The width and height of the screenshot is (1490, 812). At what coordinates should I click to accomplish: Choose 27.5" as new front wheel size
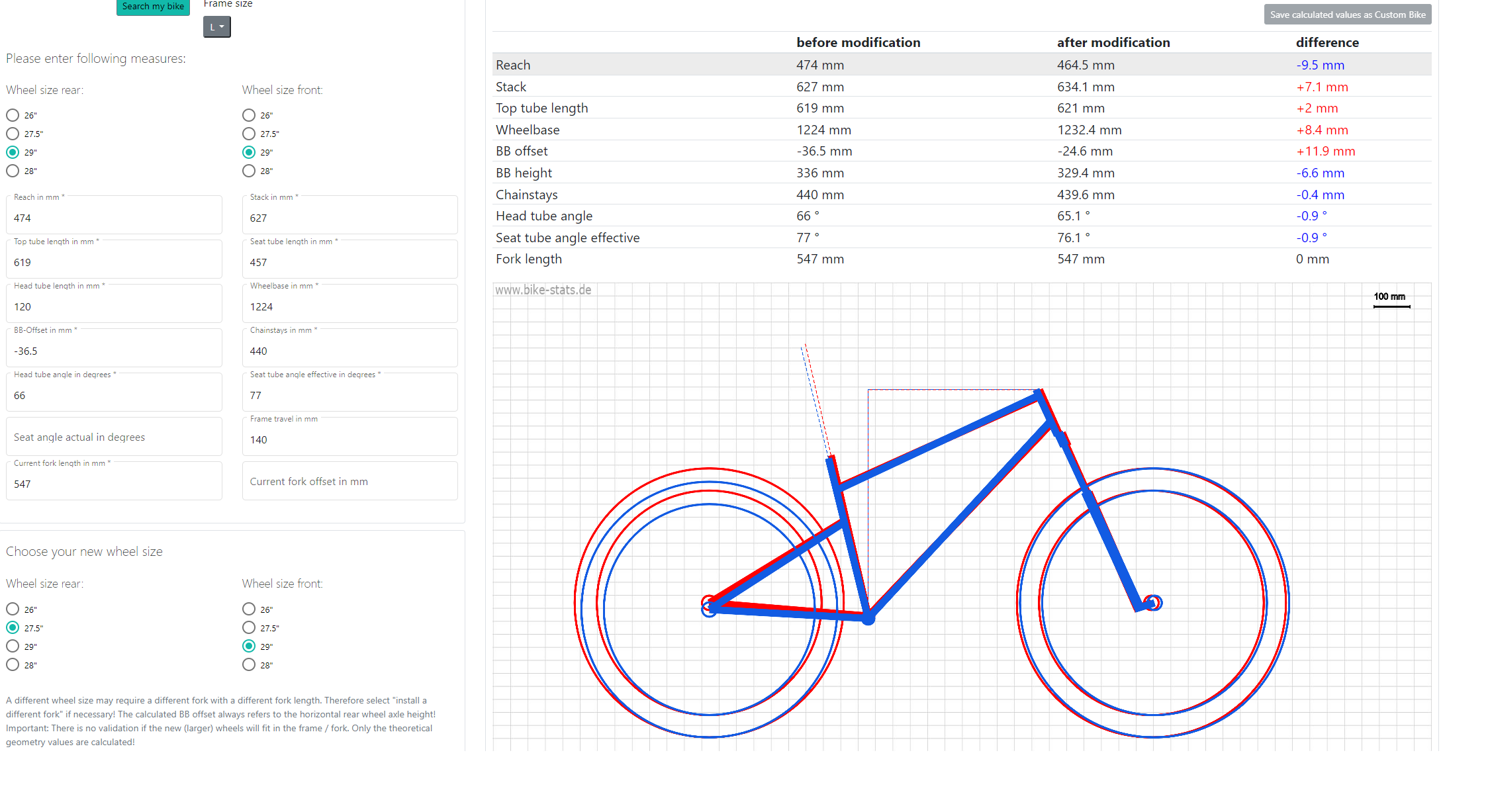point(249,627)
